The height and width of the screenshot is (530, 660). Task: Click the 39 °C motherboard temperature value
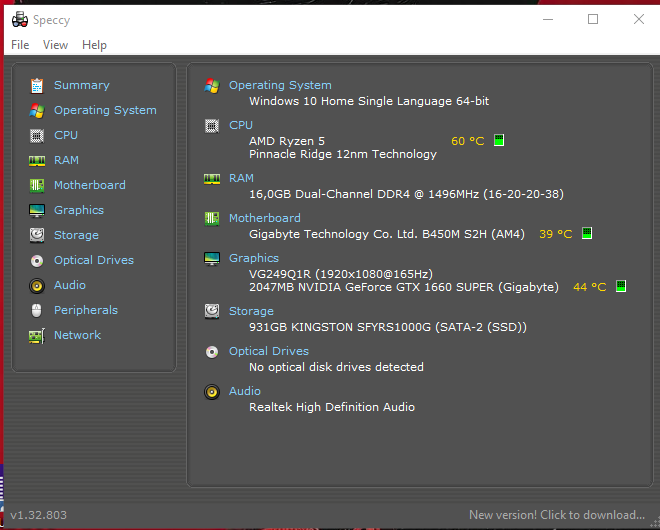pyautogui.click(x=556, y=234)
